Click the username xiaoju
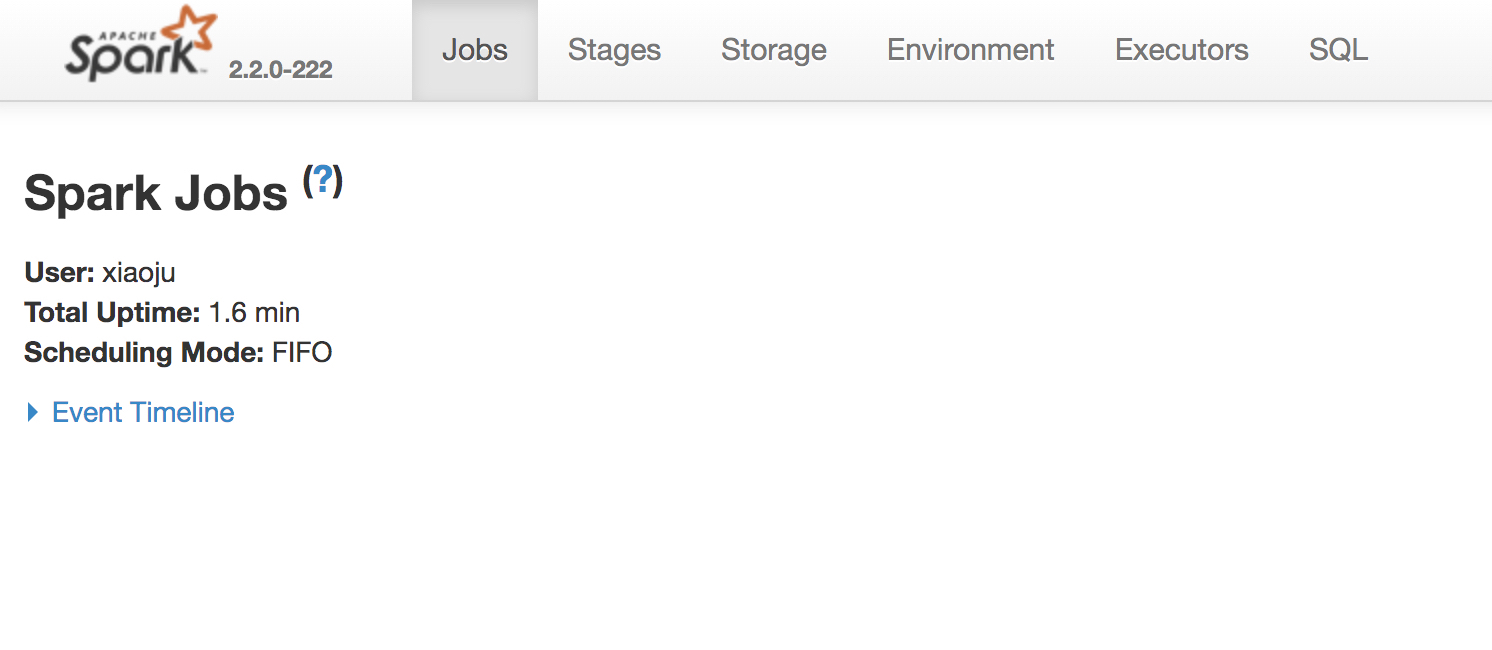This screenshot has width=1492, height=650. point(139,272)
